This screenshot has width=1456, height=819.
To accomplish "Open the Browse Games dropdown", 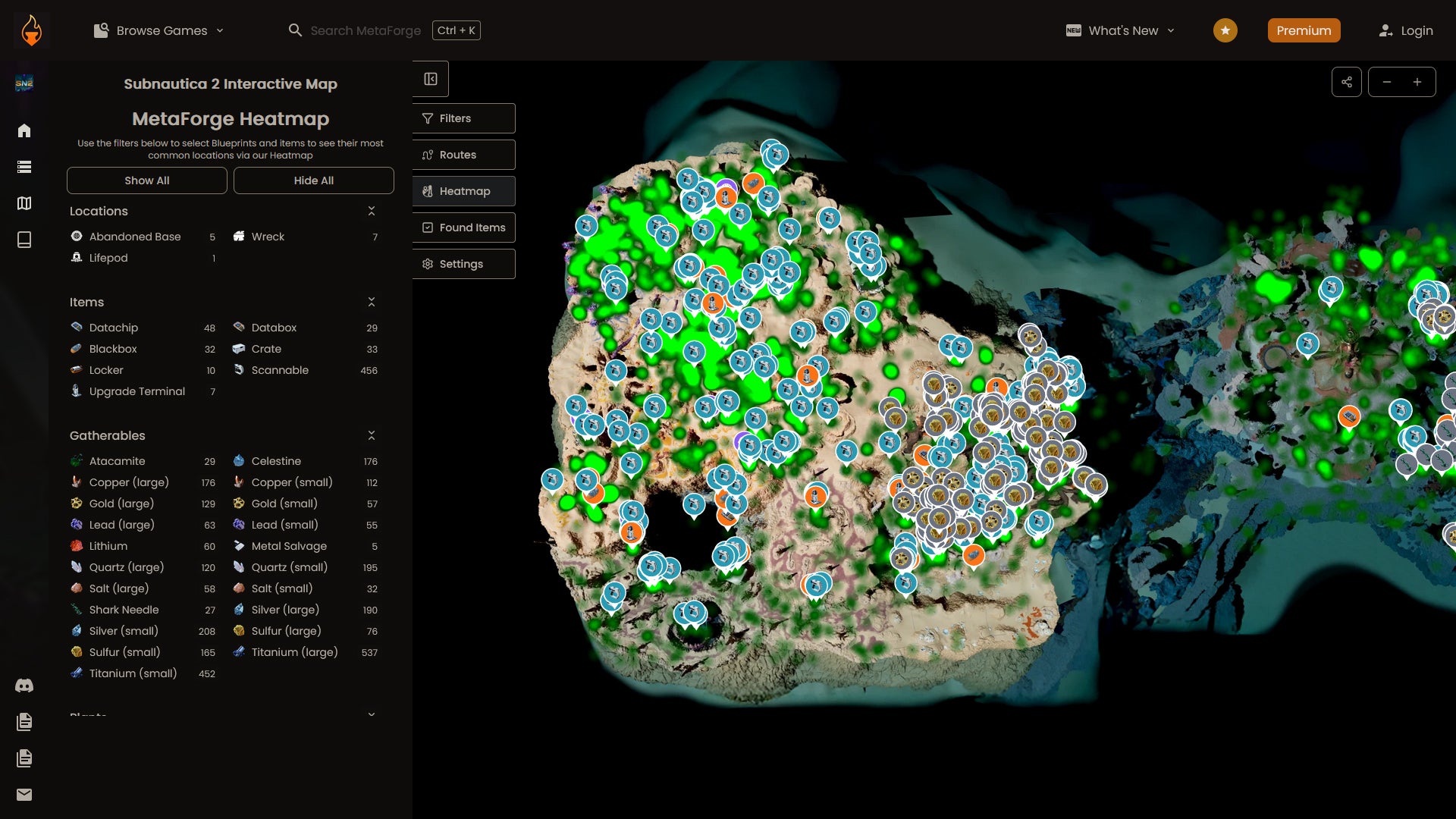I will [158, 30].
